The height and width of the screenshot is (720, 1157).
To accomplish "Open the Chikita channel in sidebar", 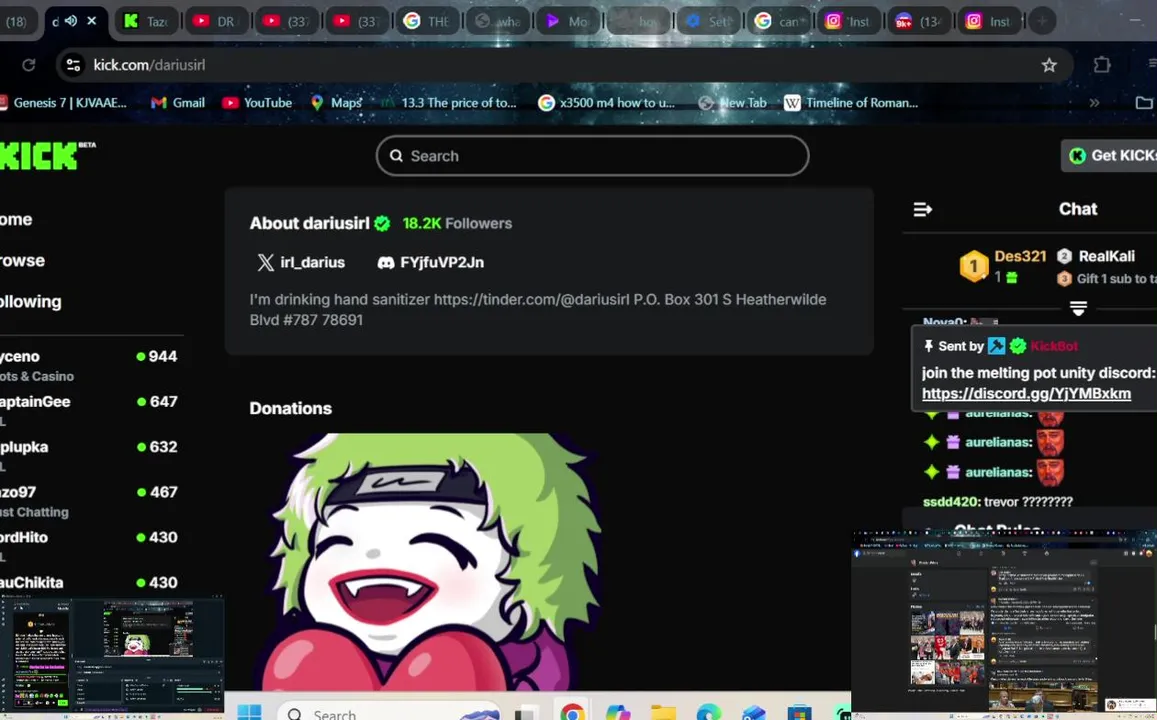I will tap(89, 582).
